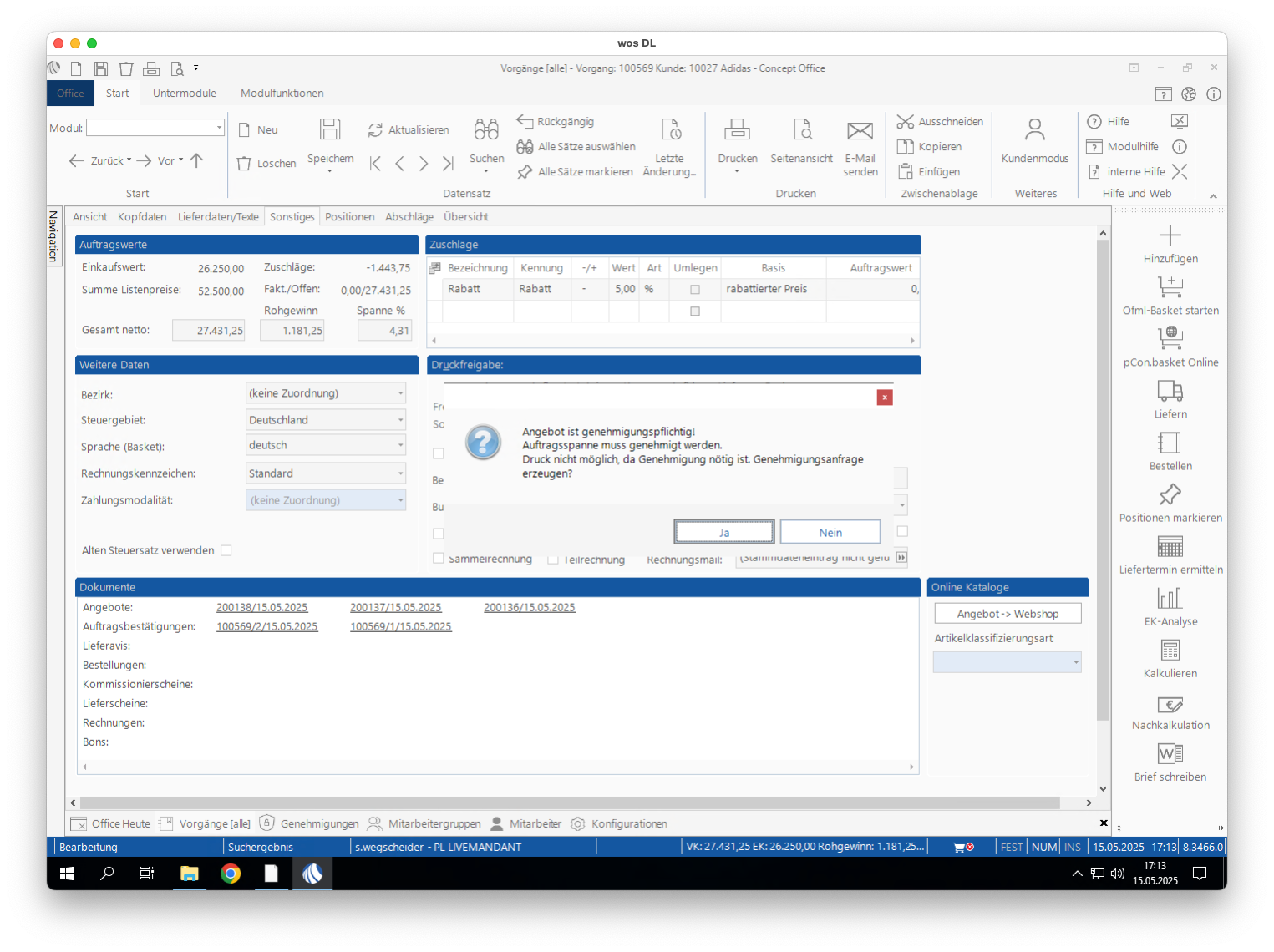
Task: Click Hinzufügen plus icon in sidebar
Action: pos(1170,235)
